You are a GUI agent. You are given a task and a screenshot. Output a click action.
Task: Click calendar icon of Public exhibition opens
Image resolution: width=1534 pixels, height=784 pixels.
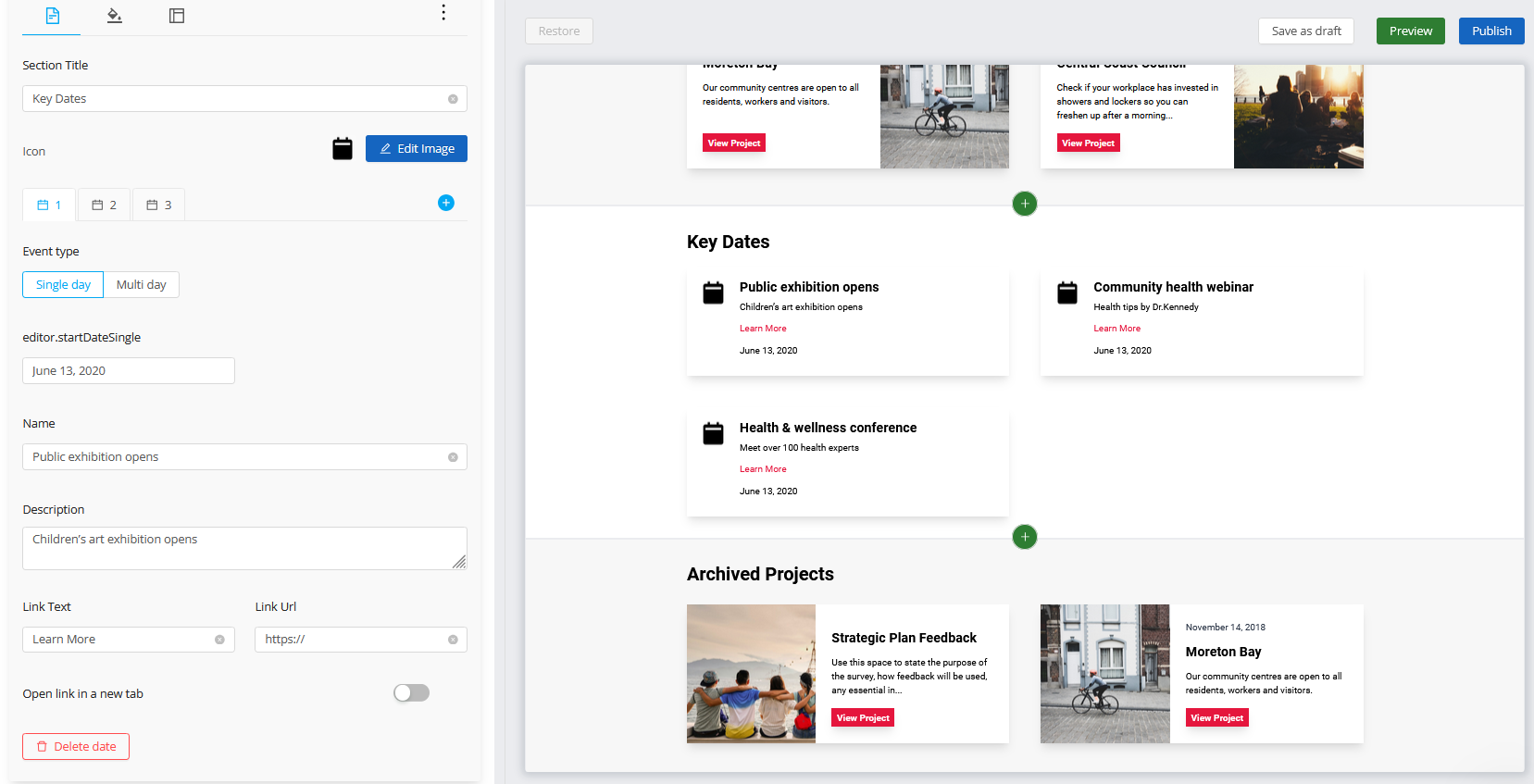(x=713, y=292)
